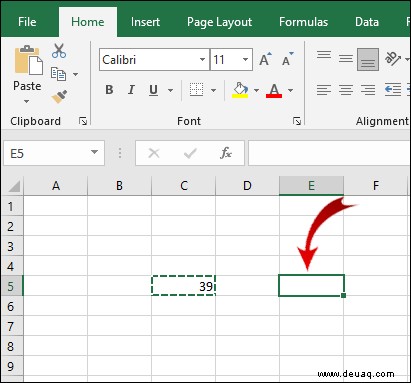Expand the Paste options arrow
411x383 pixels.
point(27,101)
